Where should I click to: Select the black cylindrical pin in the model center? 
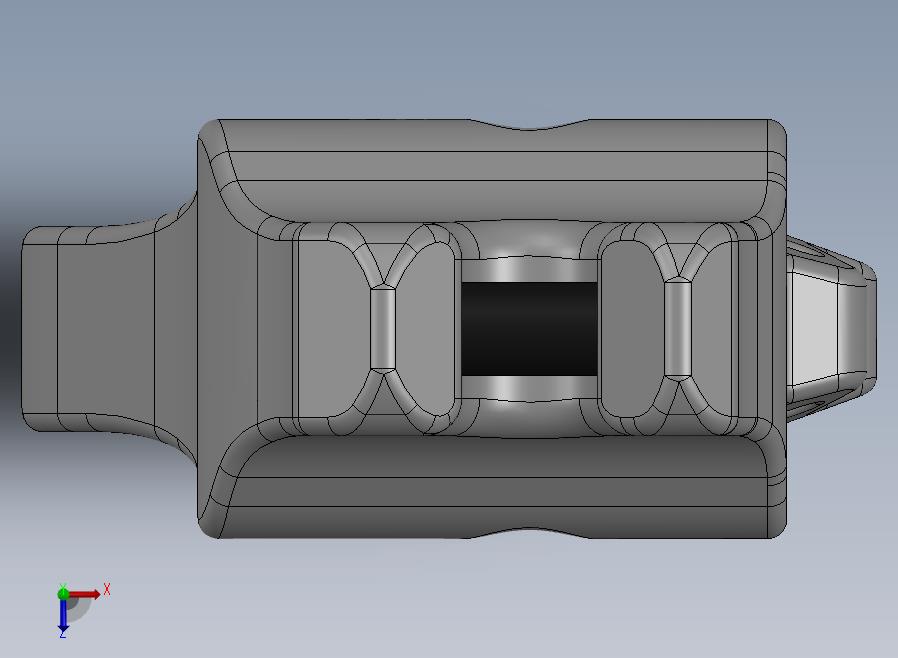pos(529,329)
